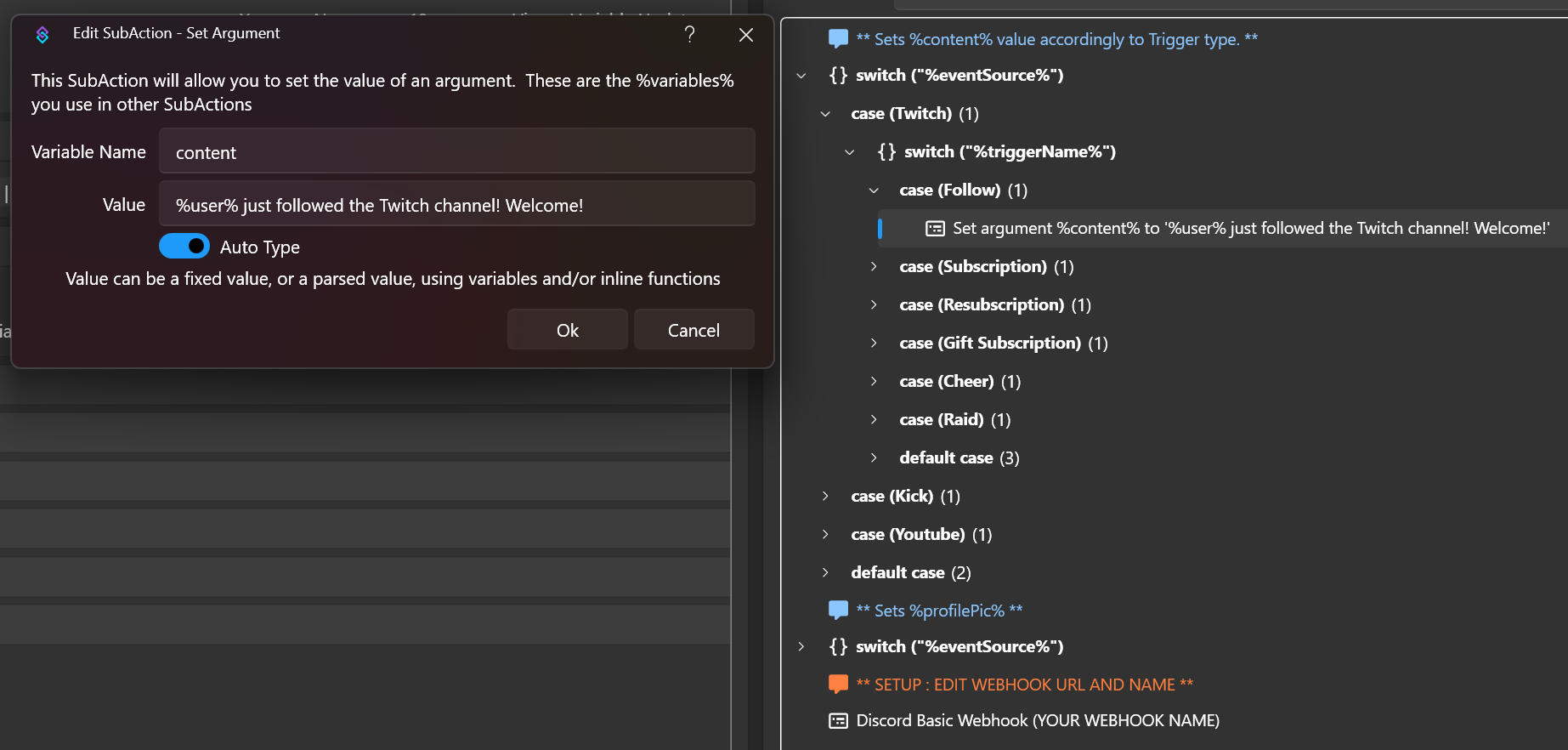Click the braces icon of second switch eventSource
The width and height of the screenshot is (1568, 750).
pos(838,646)
